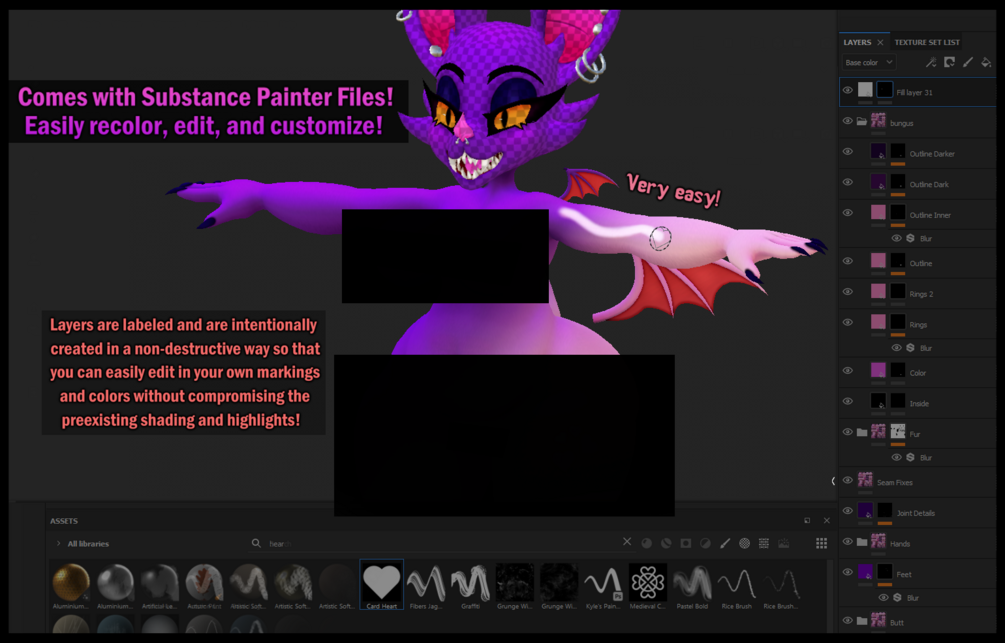Viewport: 1005px width, 643px height.
Task: Select the Graffiti brush asset
Action: click(x=470, y=587)
